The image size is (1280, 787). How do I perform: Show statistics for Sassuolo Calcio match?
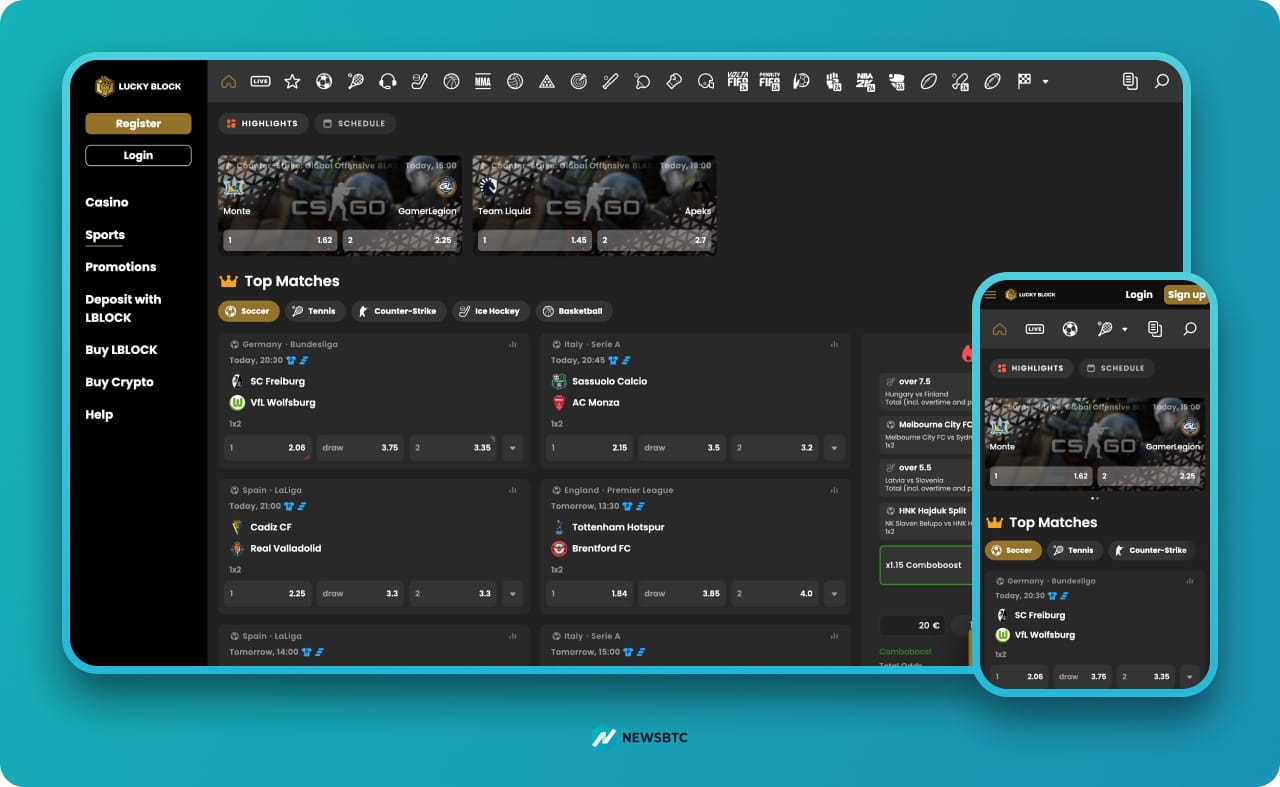[x=835, y=344]
